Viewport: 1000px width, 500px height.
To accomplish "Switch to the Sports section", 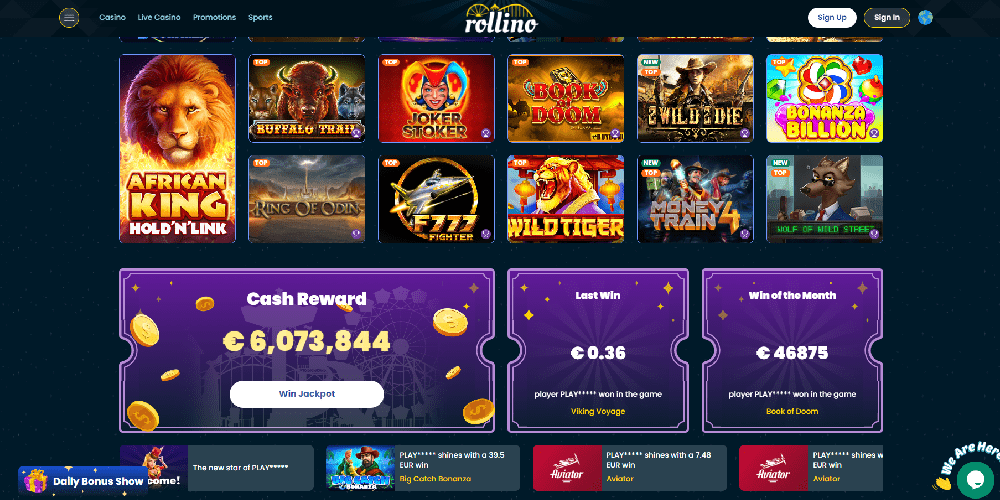I will click(260, 17).
